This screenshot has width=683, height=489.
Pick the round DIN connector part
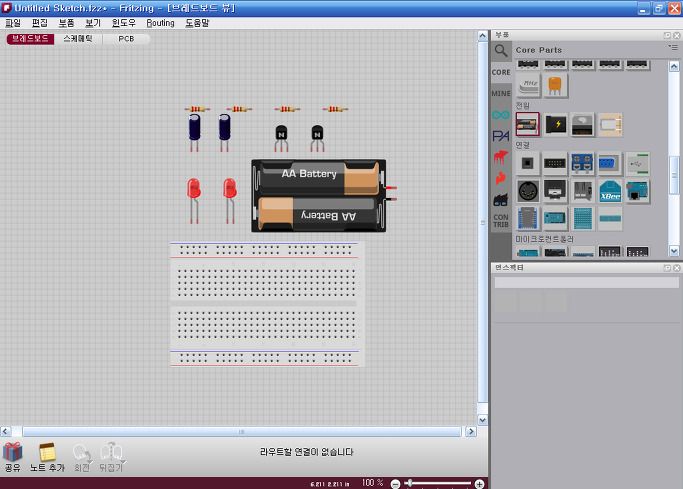(x=528, y=191)
